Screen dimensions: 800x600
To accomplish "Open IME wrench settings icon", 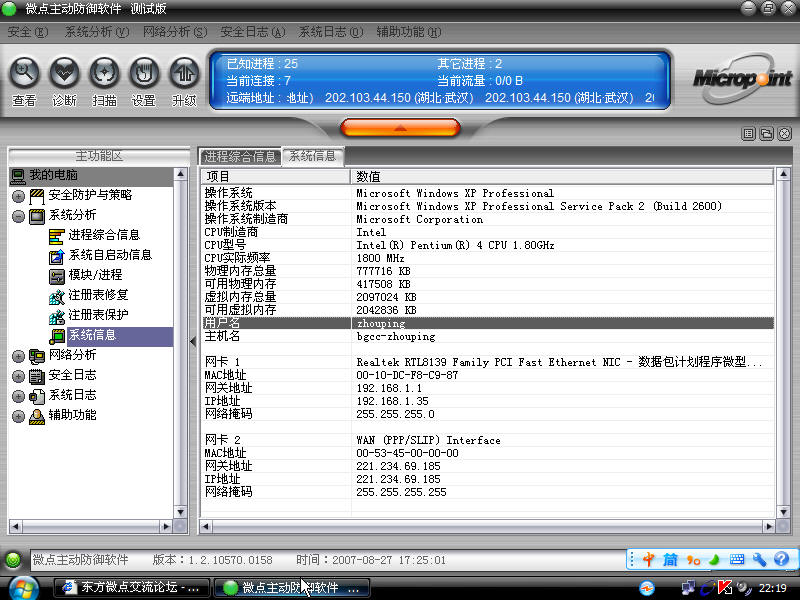I will click(x=759, y=560).
